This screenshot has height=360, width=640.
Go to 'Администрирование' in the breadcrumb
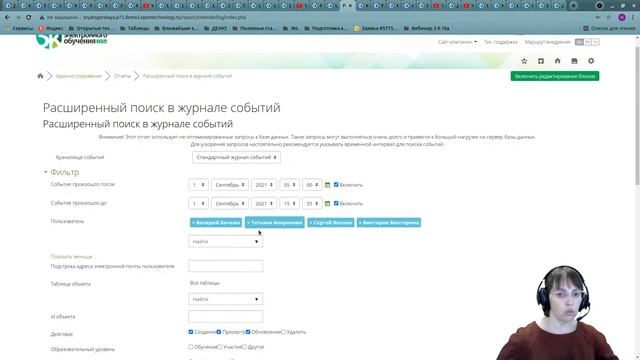(79, 76)
